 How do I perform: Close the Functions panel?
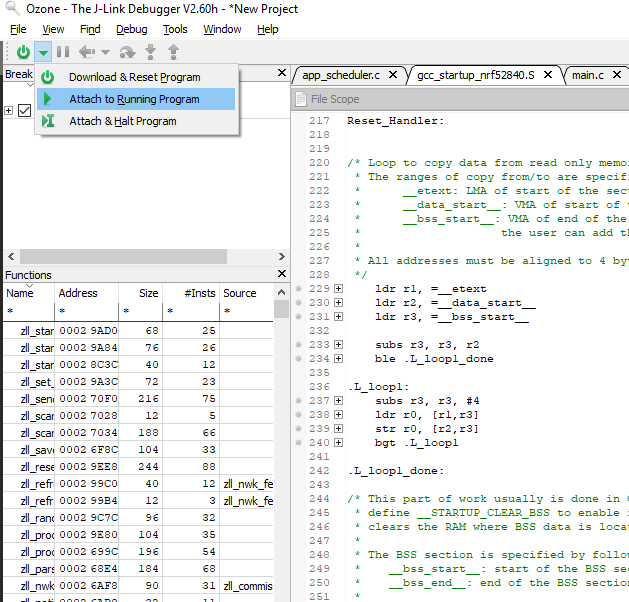click(282, 274)
